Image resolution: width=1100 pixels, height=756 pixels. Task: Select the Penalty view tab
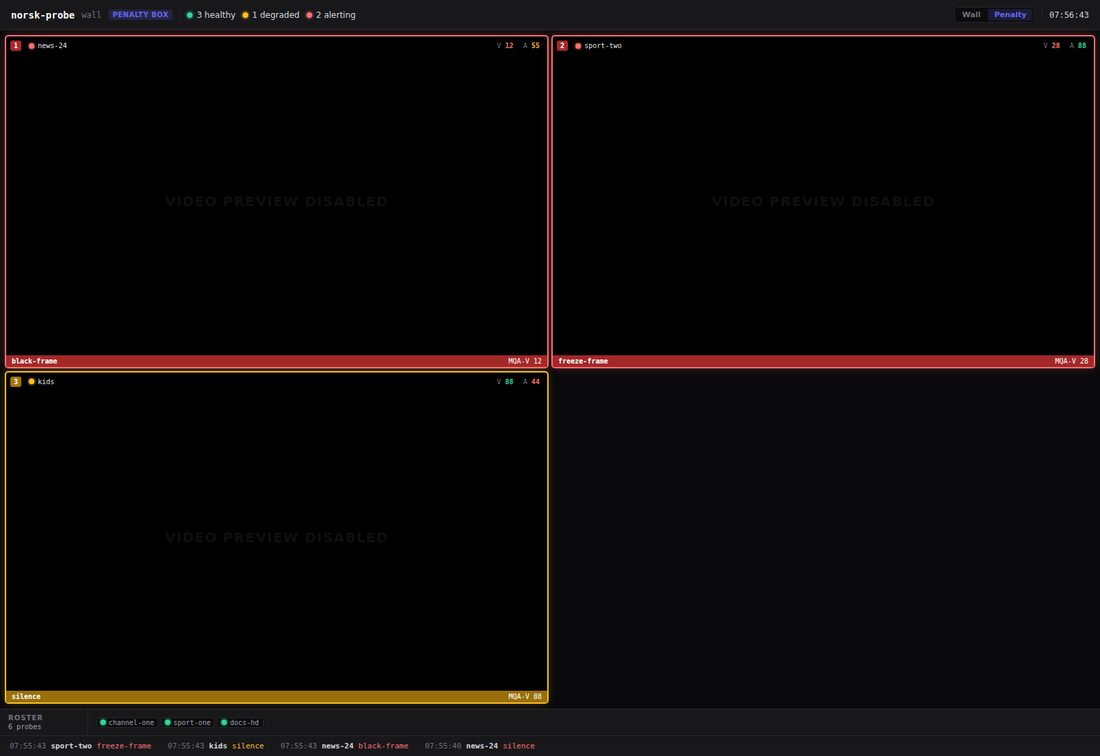(x=1010, y=15)
